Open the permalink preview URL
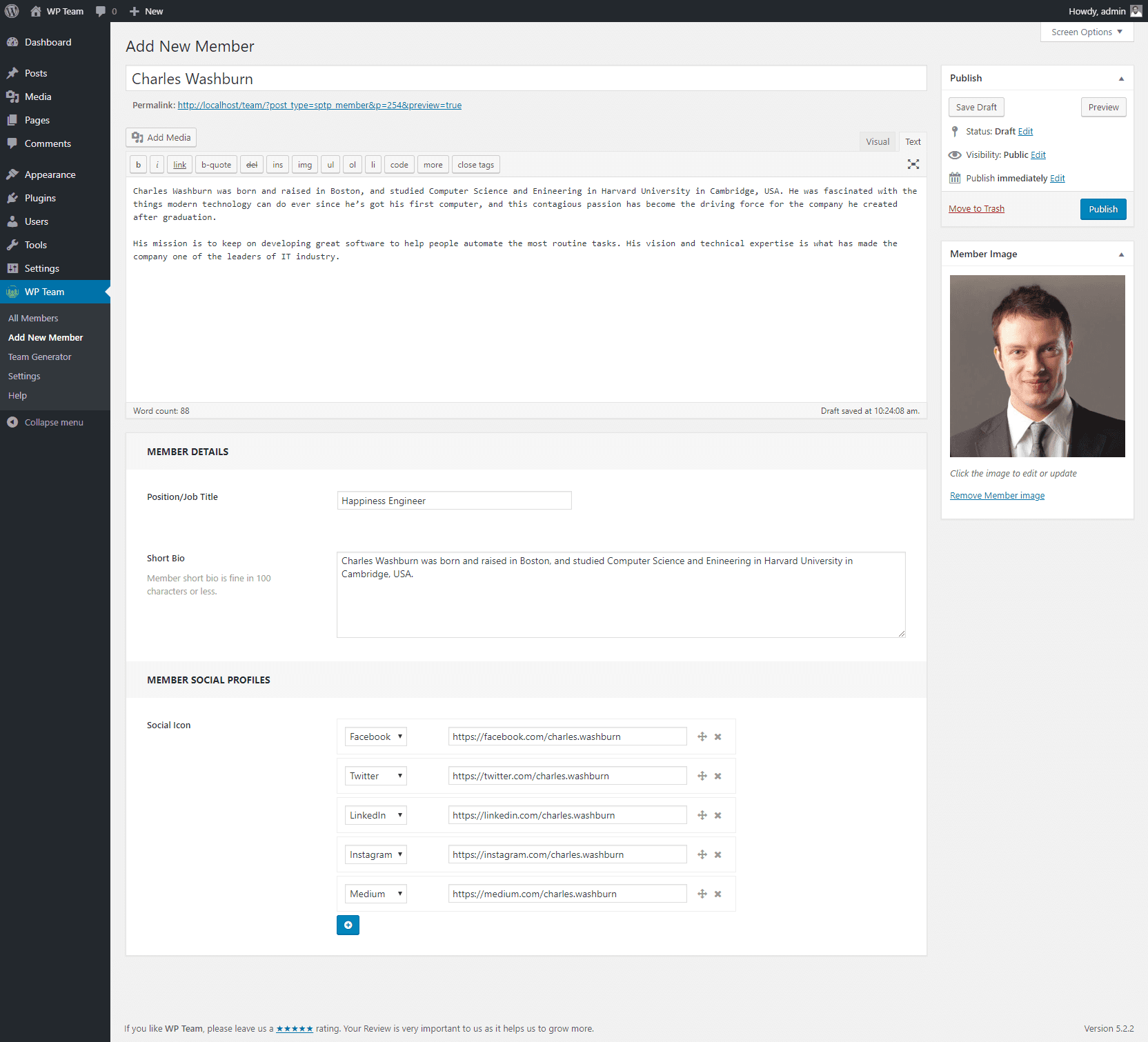This screenshot has width=1148, height=1042. 319,106
